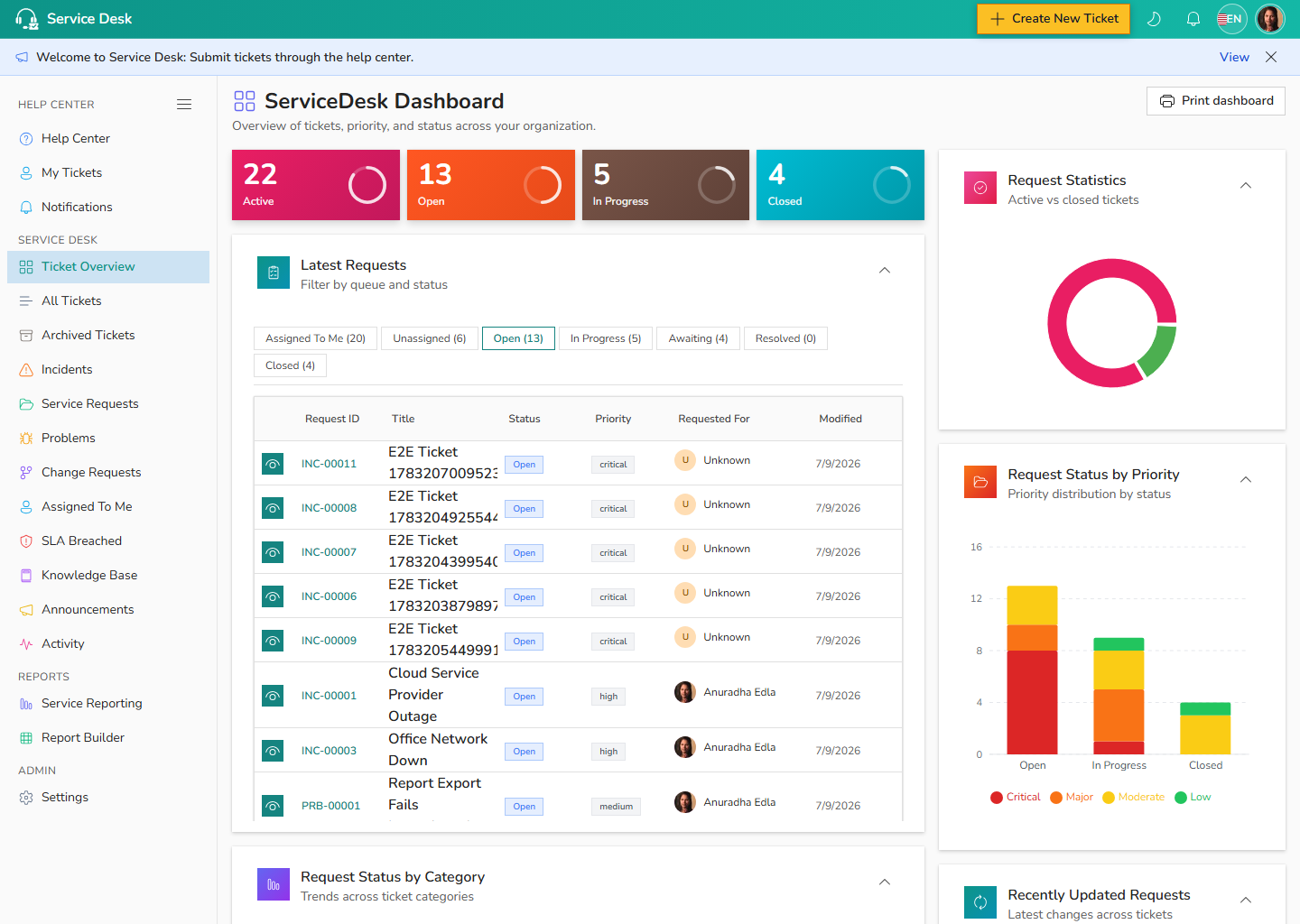Open PRB-00001 request ID link
The image size is (1300, 924).
pyautogui.click(x=330, y=806)
